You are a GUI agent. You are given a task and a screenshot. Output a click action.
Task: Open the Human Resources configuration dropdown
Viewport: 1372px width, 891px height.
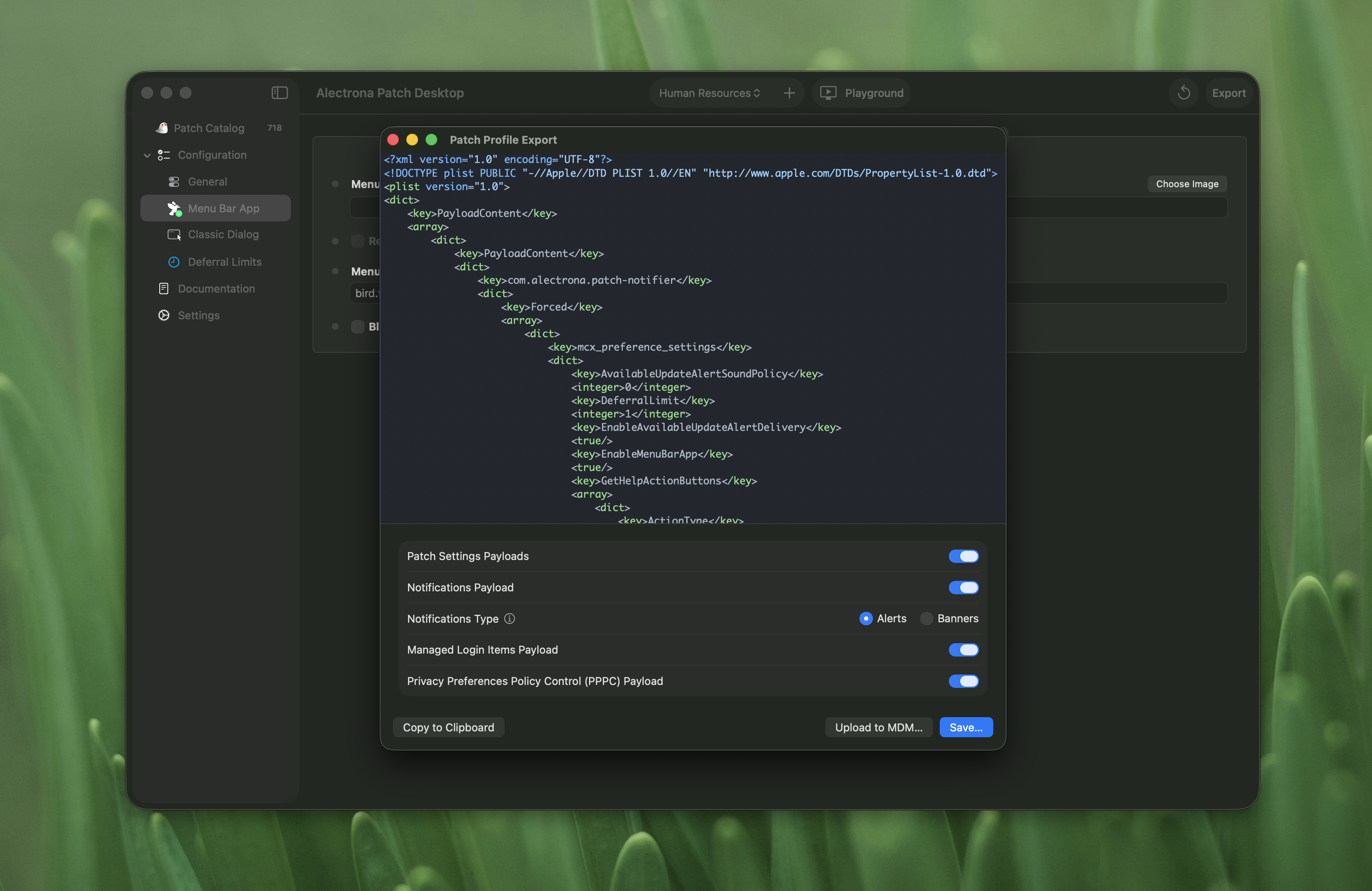coord(710,93)
